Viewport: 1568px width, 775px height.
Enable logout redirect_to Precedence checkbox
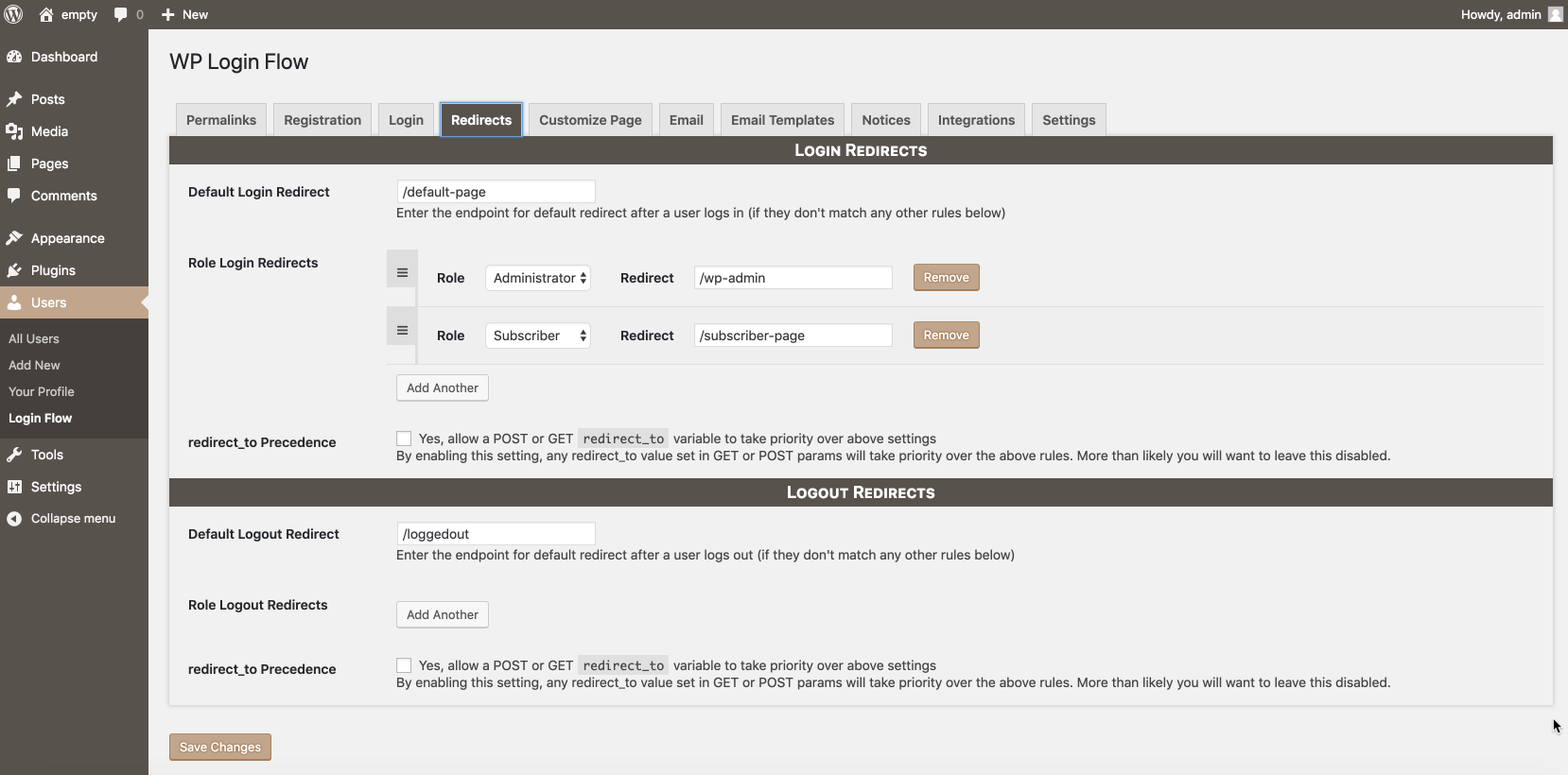click(404, 665)
